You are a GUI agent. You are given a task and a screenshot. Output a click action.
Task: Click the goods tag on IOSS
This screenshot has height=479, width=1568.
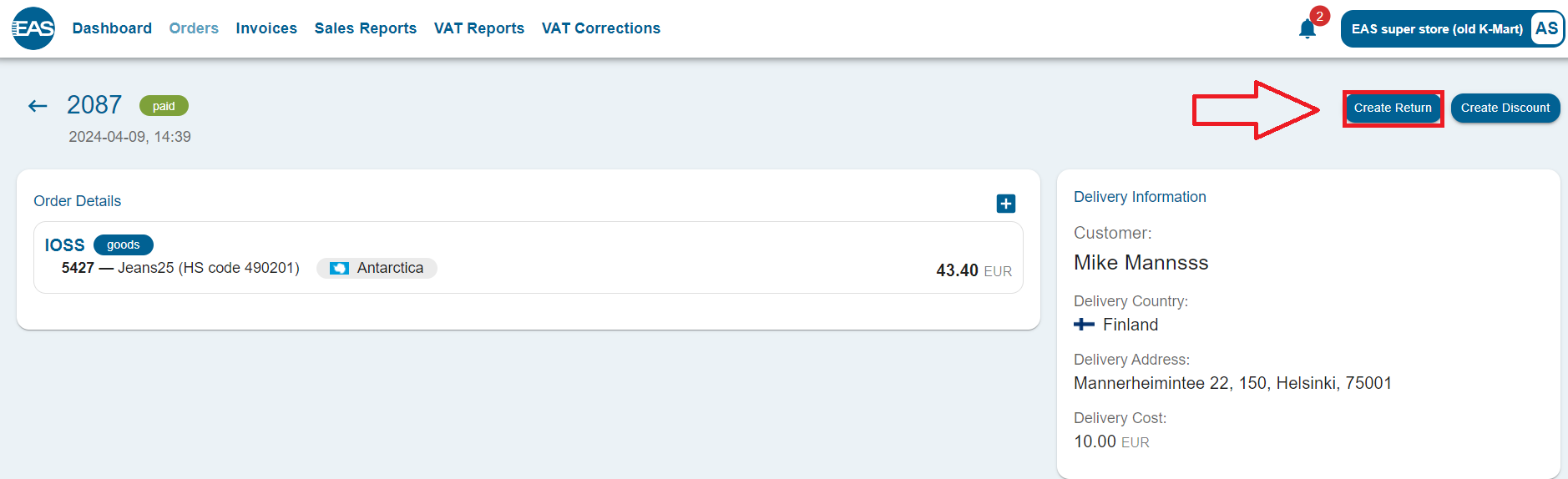click(123, 245)
